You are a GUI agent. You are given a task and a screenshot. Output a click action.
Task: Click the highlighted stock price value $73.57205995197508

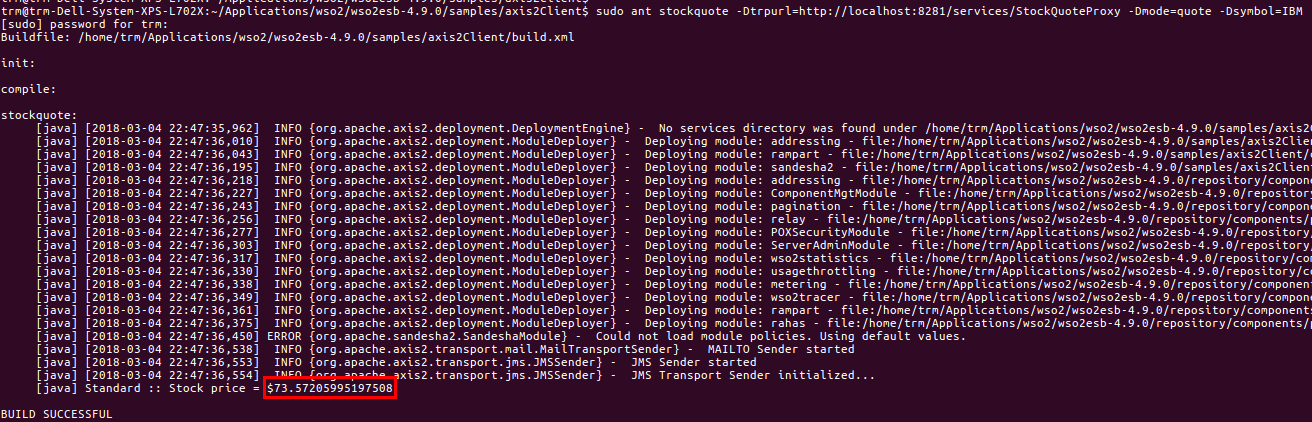[x=330, y=388]
